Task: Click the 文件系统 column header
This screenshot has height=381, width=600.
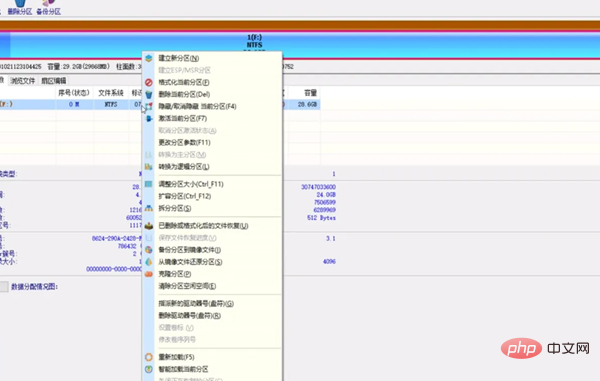Action: 111,93
